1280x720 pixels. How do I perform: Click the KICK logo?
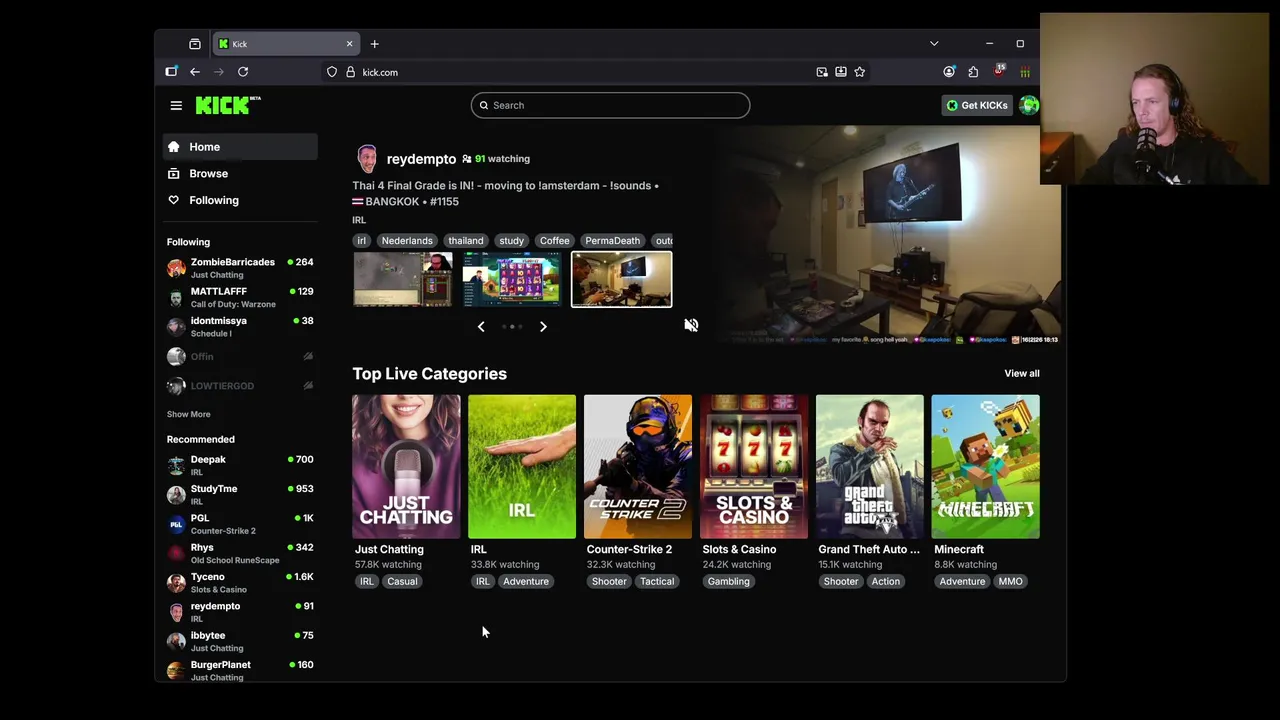pos(228,105)
